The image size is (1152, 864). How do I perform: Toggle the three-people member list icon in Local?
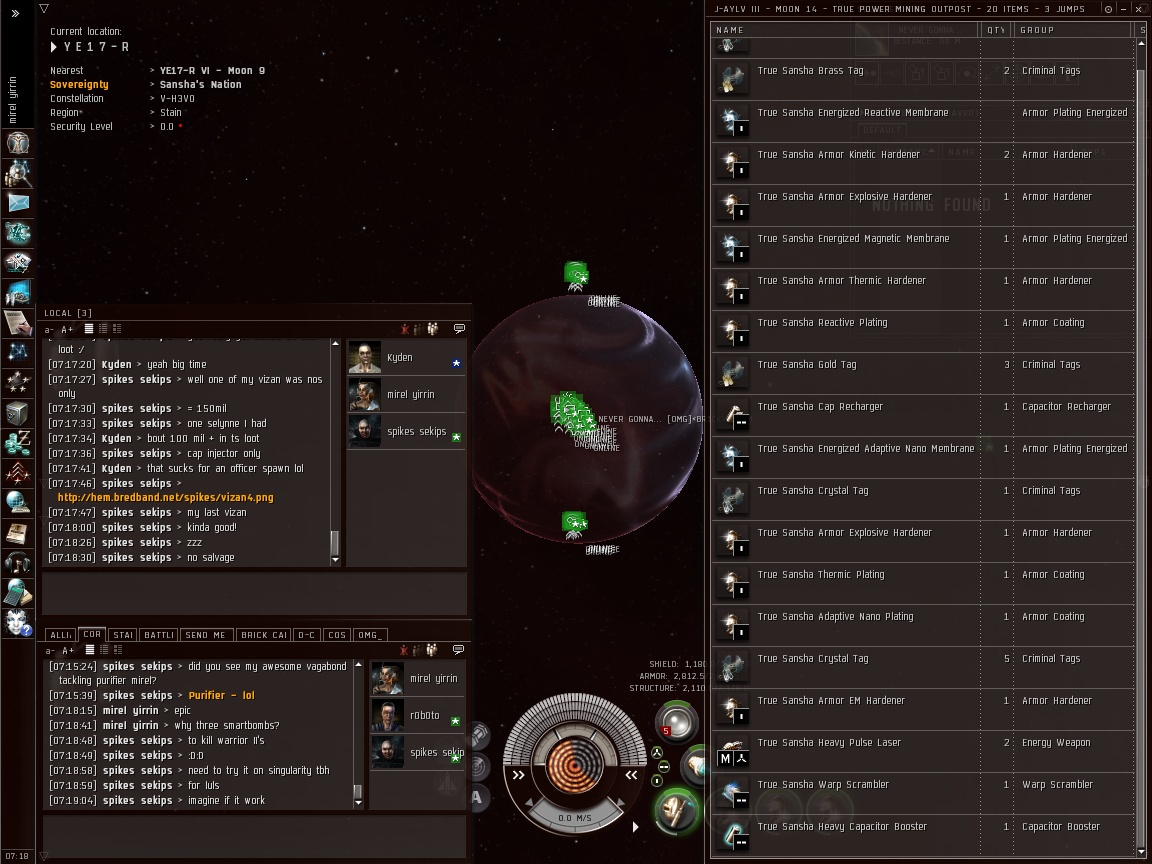[433, 328]
